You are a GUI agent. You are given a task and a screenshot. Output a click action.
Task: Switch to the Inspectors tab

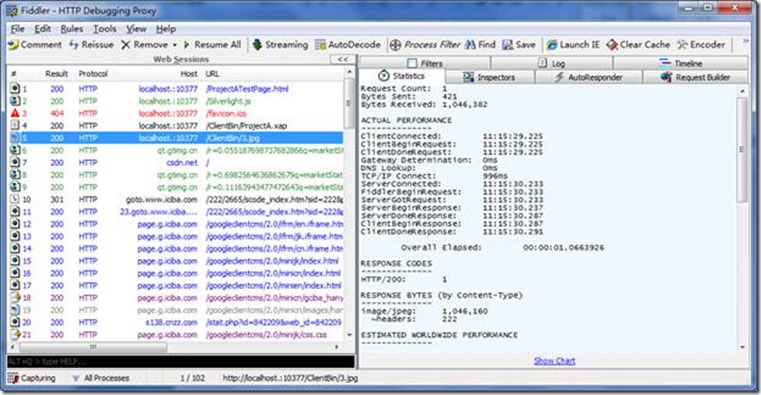[x=489, y=77]
